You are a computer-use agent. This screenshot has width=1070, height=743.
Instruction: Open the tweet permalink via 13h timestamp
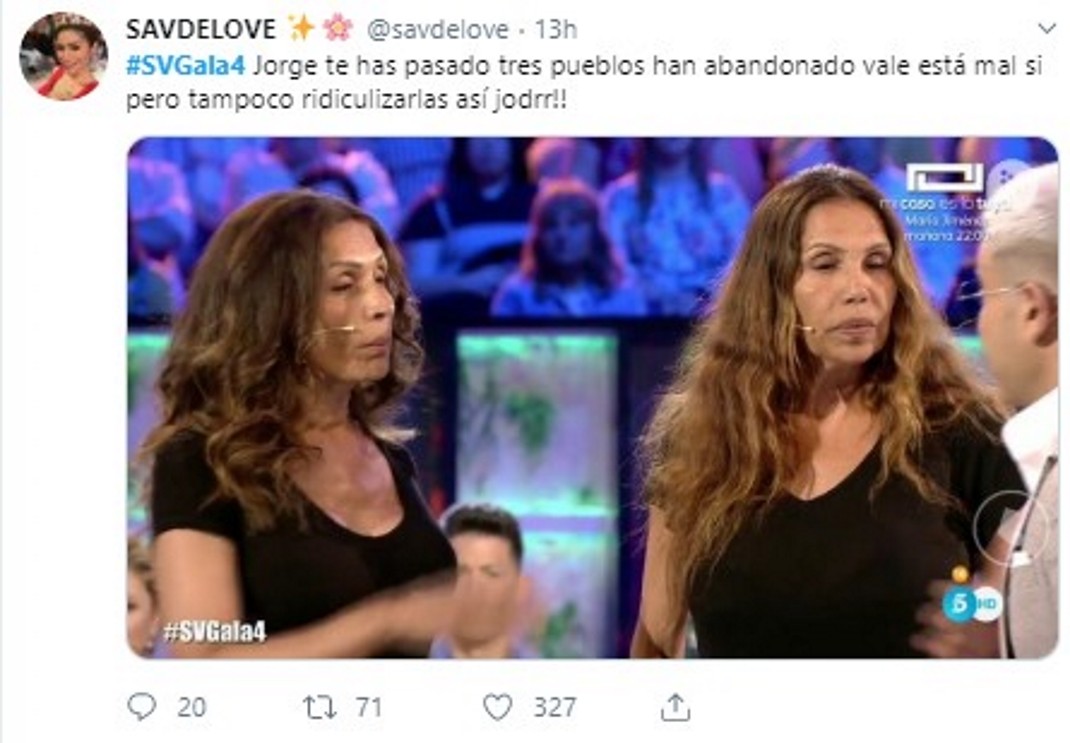(x=555, y=29)
